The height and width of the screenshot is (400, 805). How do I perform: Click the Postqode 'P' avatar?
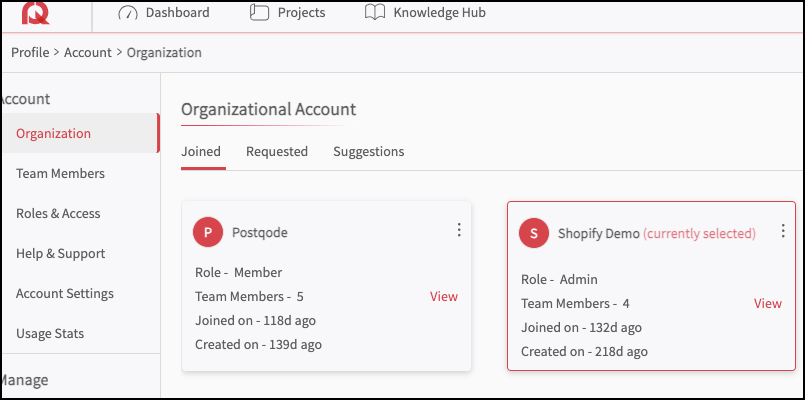point(208,232)
